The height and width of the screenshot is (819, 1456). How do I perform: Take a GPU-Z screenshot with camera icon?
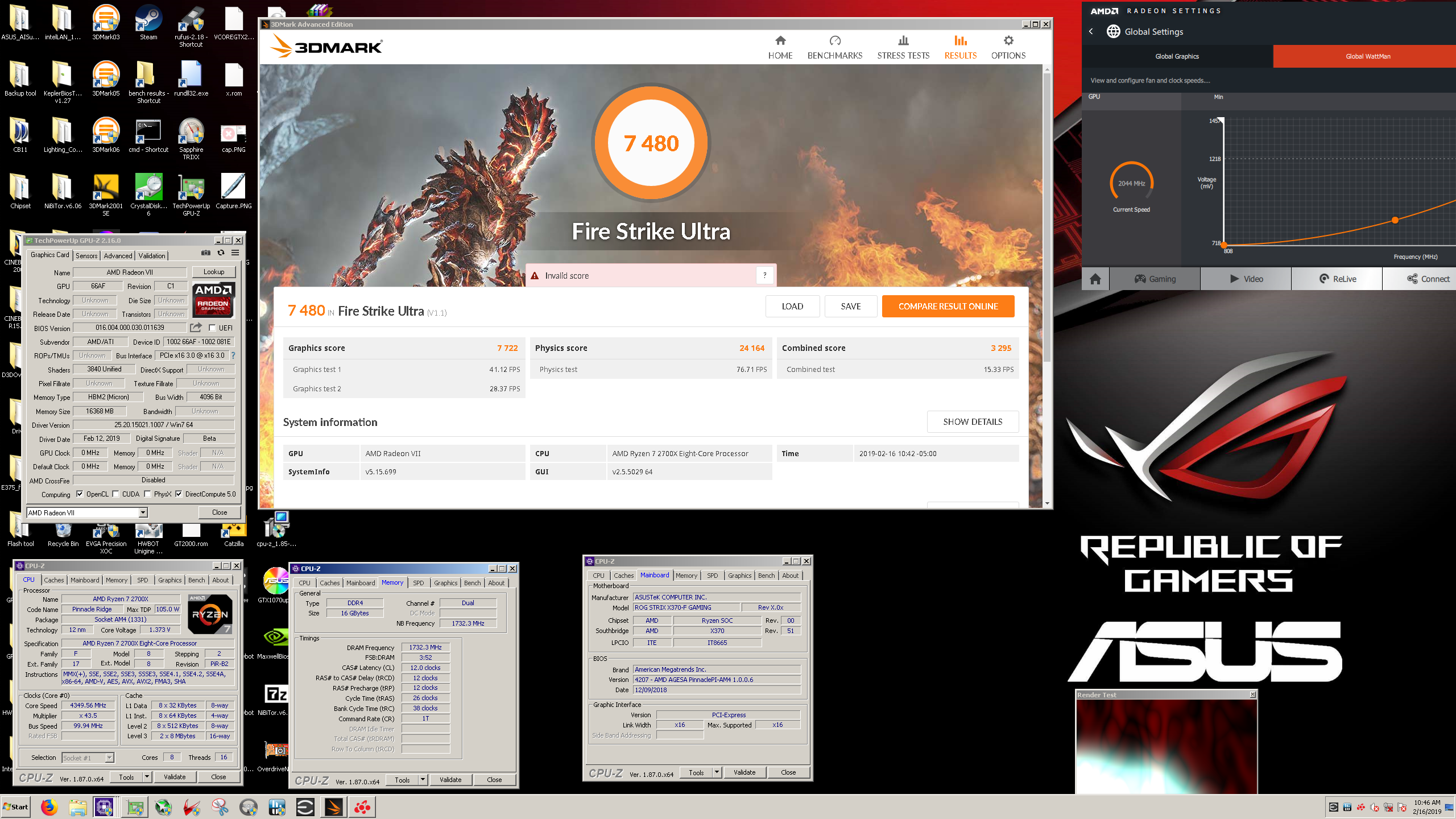point(206,253)
